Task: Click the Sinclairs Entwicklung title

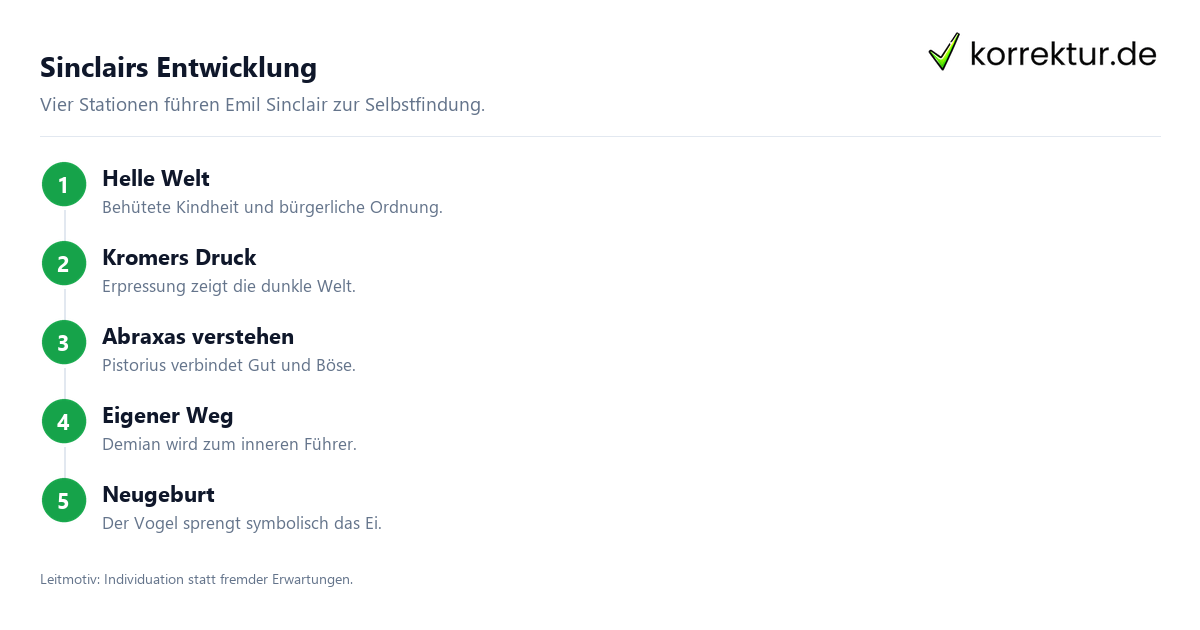Action: point(178,67)
